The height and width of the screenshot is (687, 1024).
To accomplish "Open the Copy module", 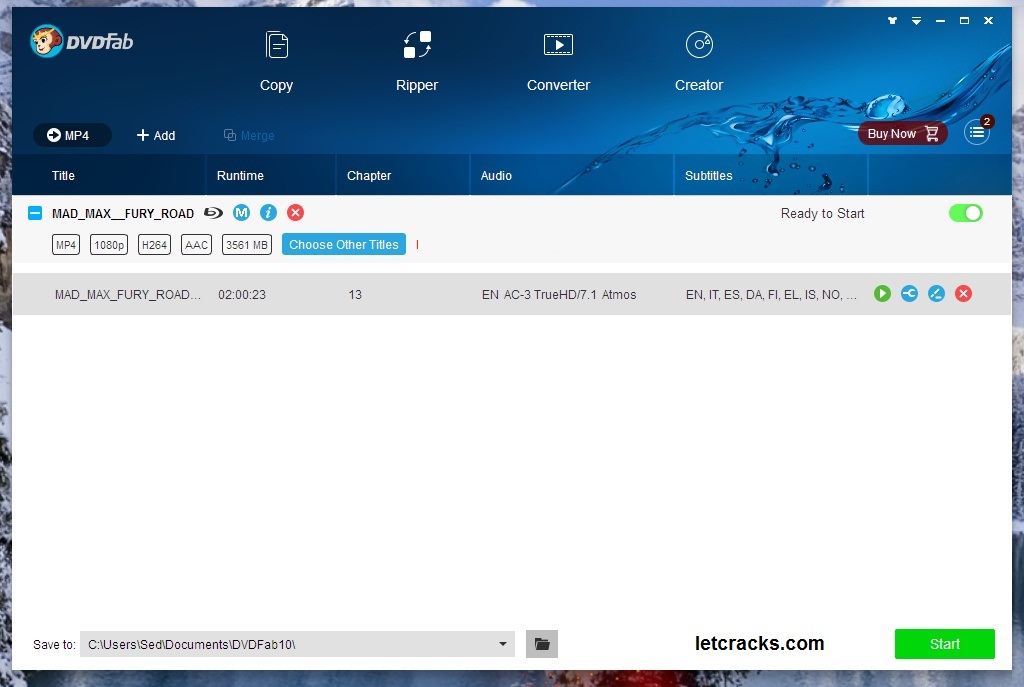I will (276, 62).
